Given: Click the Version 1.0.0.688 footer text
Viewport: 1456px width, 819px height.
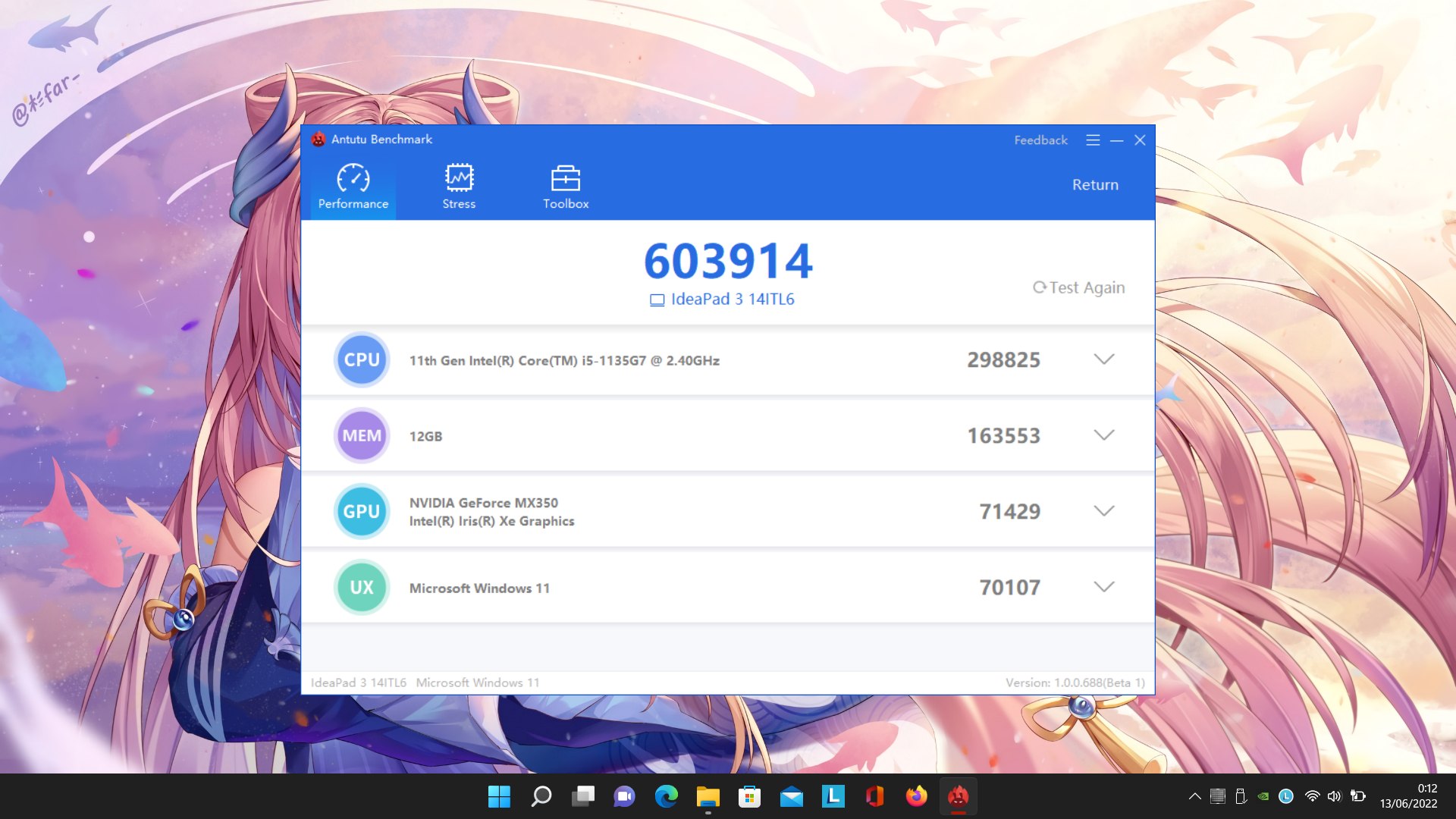Looking at the screenshot, I should pyautogui.click(x=1075, y=682).
